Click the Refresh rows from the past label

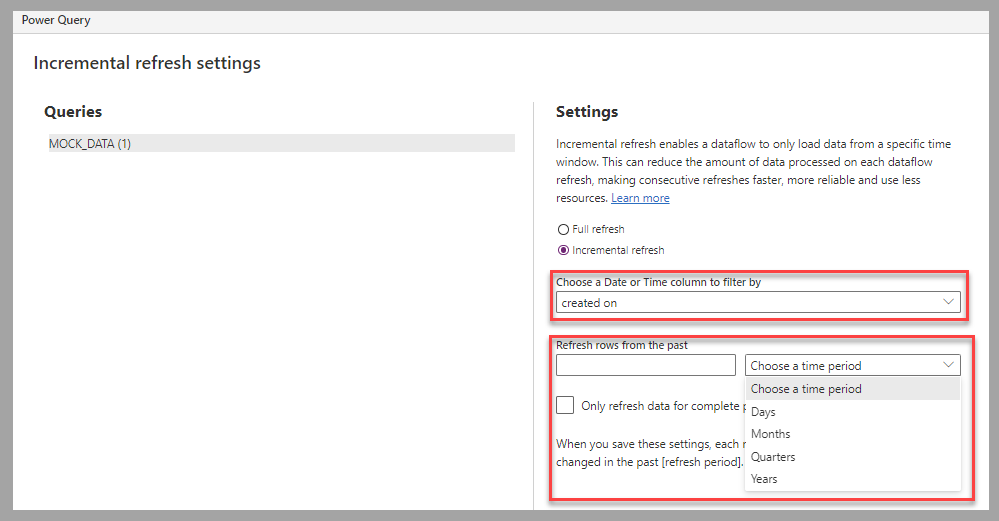tap(622, 345)
